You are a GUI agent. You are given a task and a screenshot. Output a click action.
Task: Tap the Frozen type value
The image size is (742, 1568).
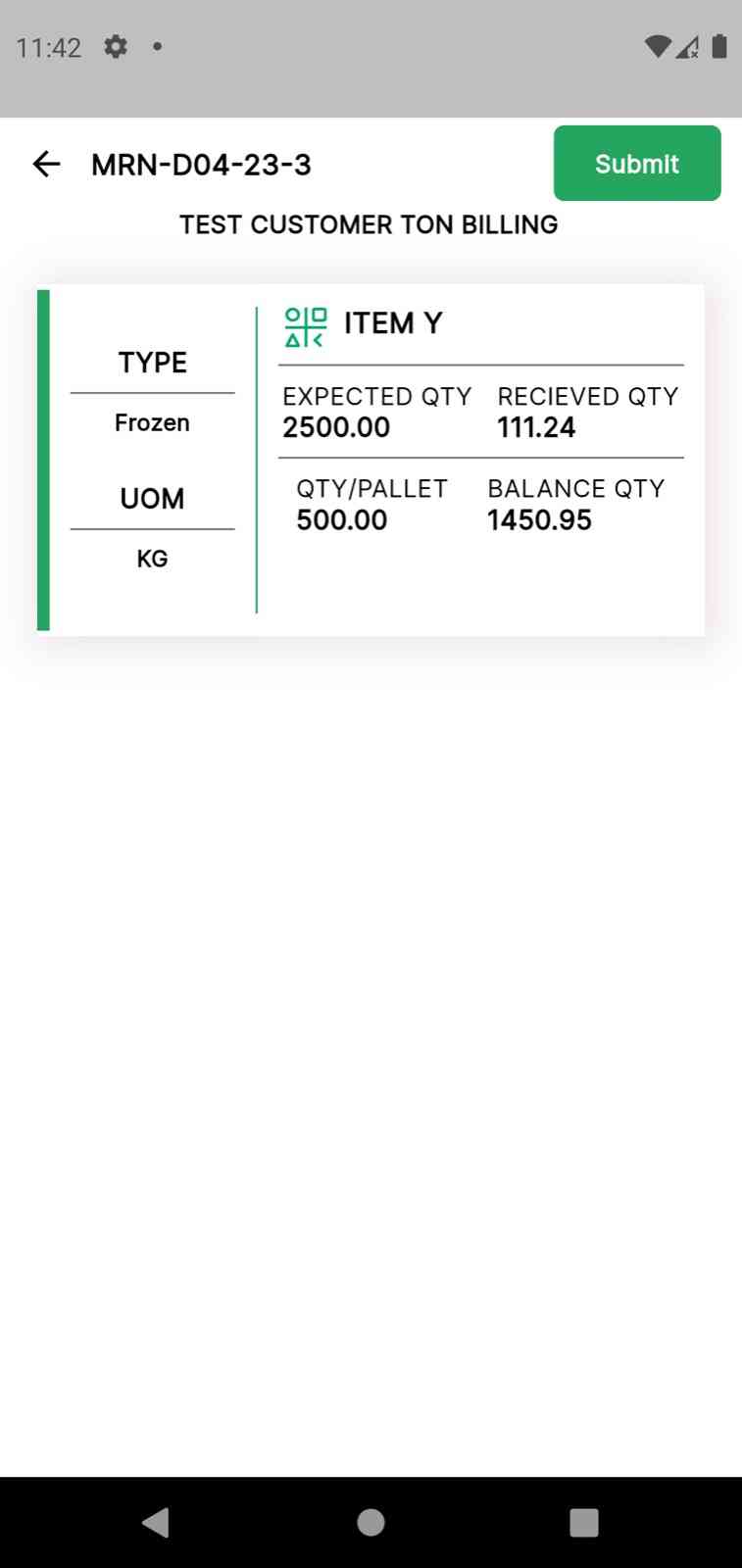[x=152, y=422]
